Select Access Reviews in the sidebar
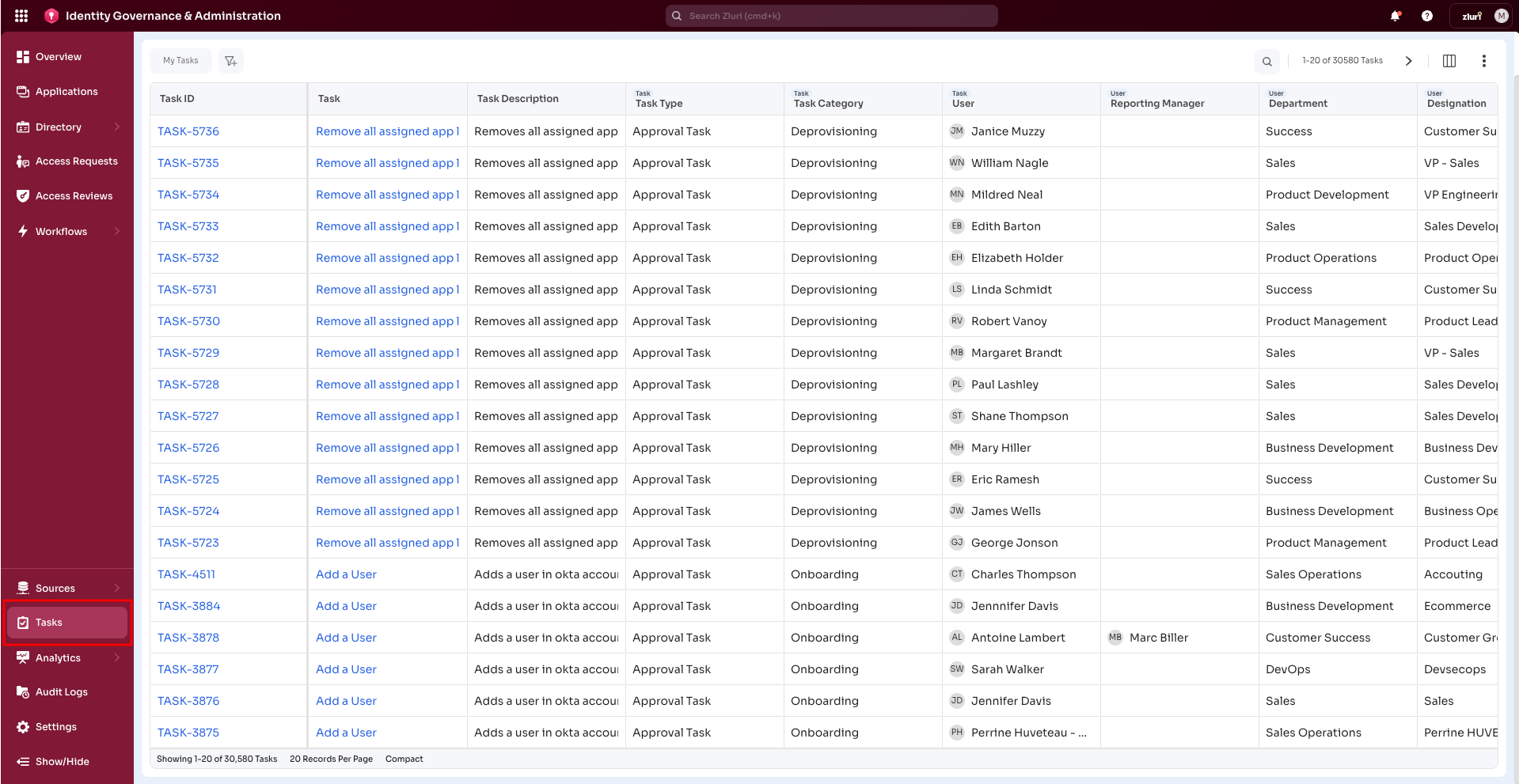 (x=75, y=195)
